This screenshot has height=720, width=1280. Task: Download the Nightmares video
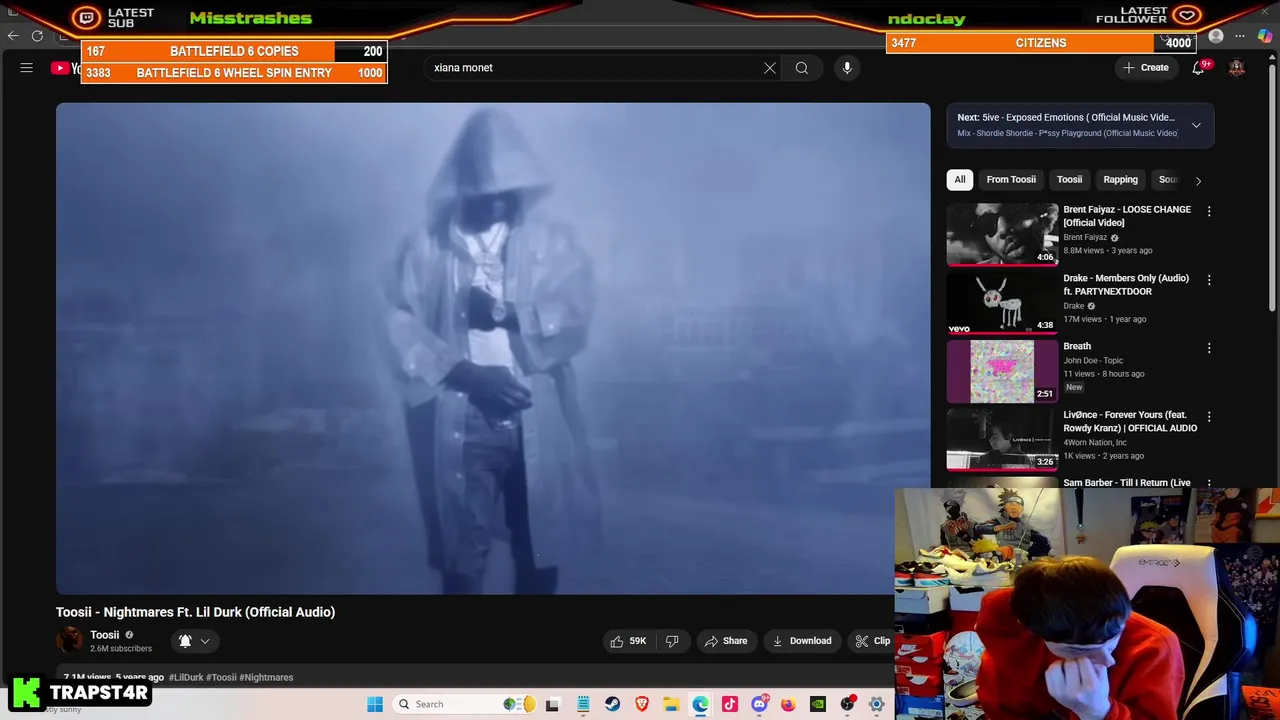pos(802,641)
